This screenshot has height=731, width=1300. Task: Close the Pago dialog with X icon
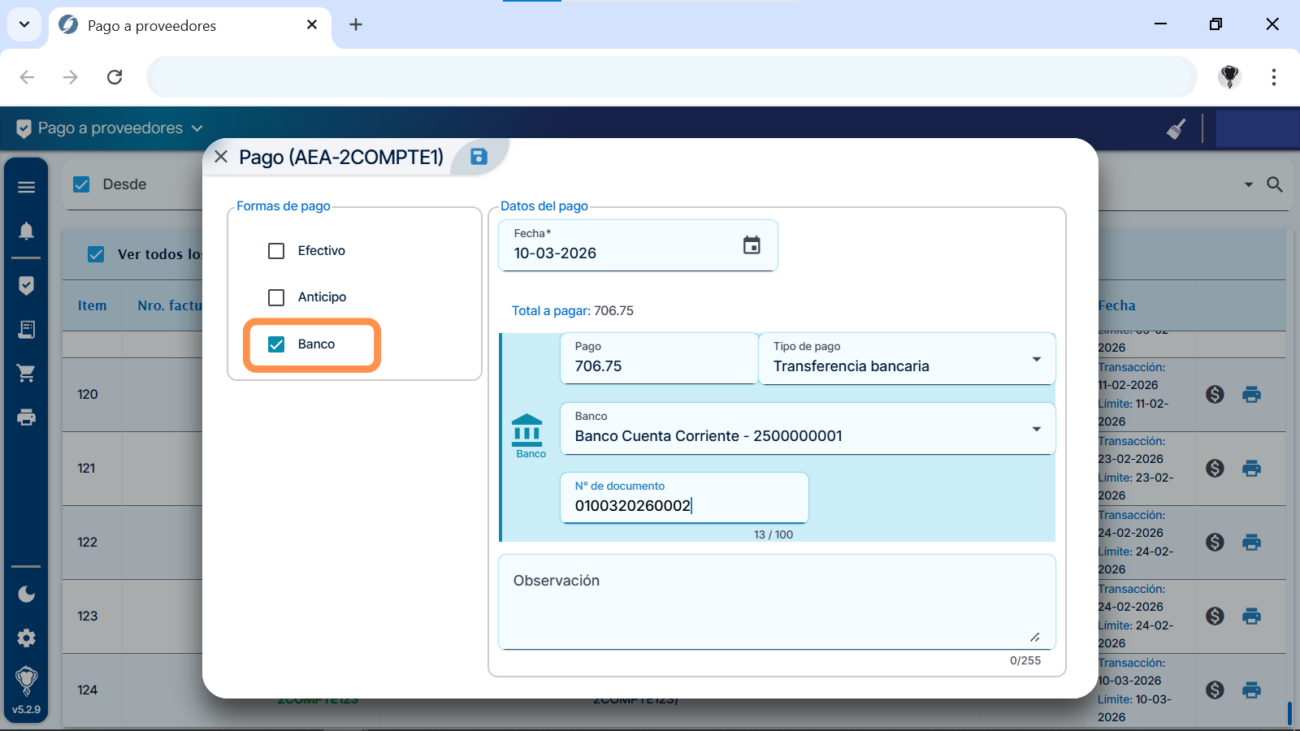pyautogui.click(x=221, y=157)
